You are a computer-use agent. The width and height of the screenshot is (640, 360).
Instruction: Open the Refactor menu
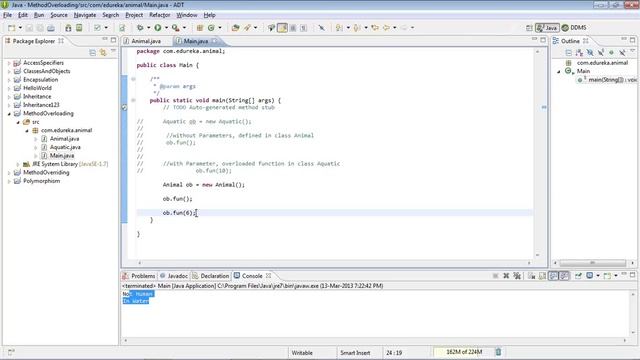160,15
